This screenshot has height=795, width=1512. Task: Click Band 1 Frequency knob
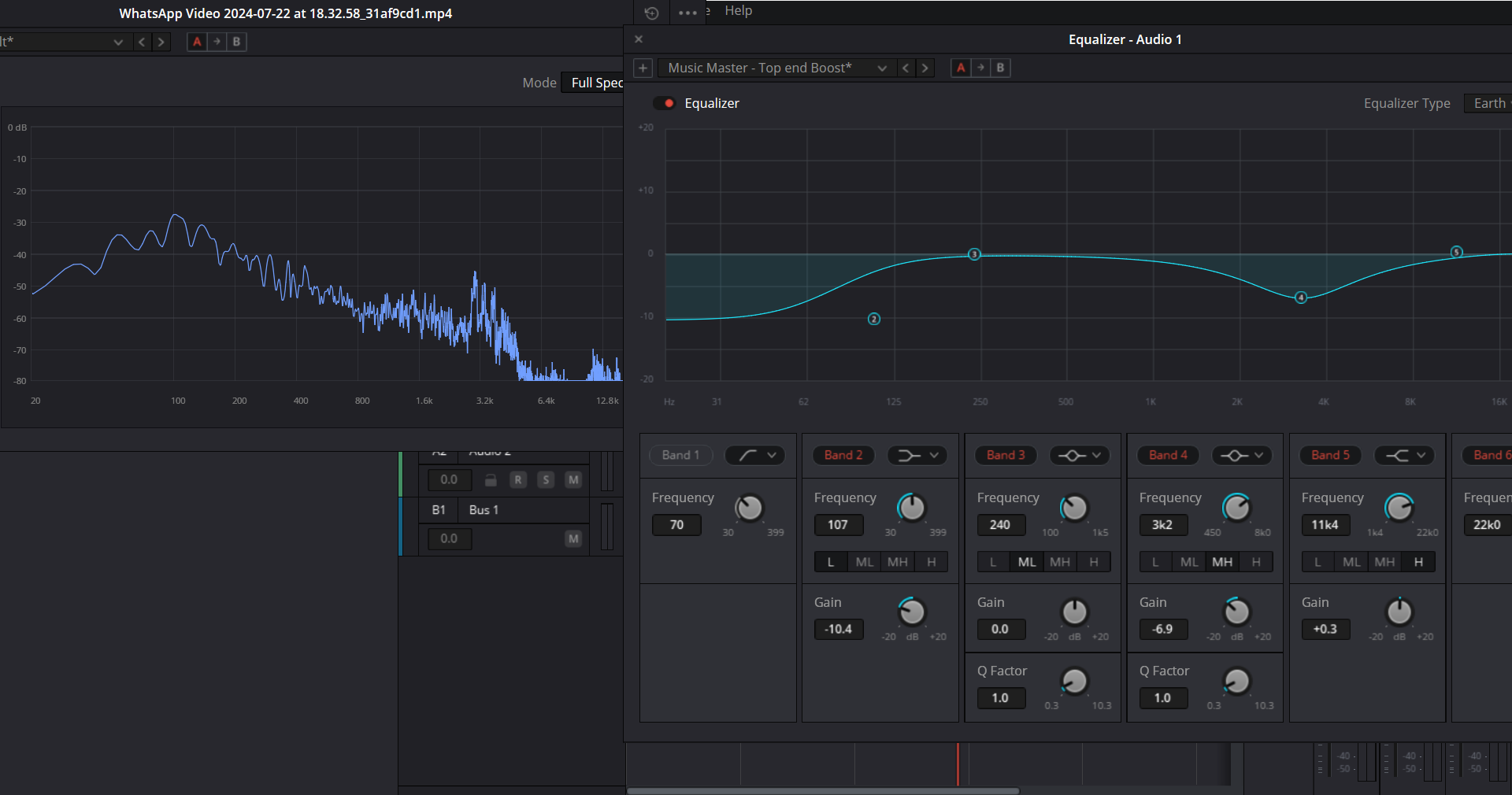750,508
